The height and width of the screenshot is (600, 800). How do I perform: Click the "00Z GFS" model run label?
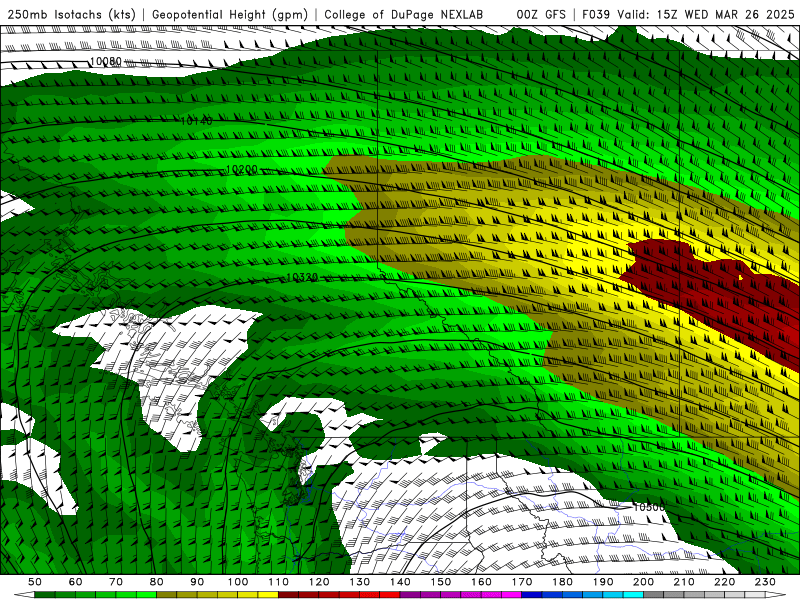coord(541,14)
